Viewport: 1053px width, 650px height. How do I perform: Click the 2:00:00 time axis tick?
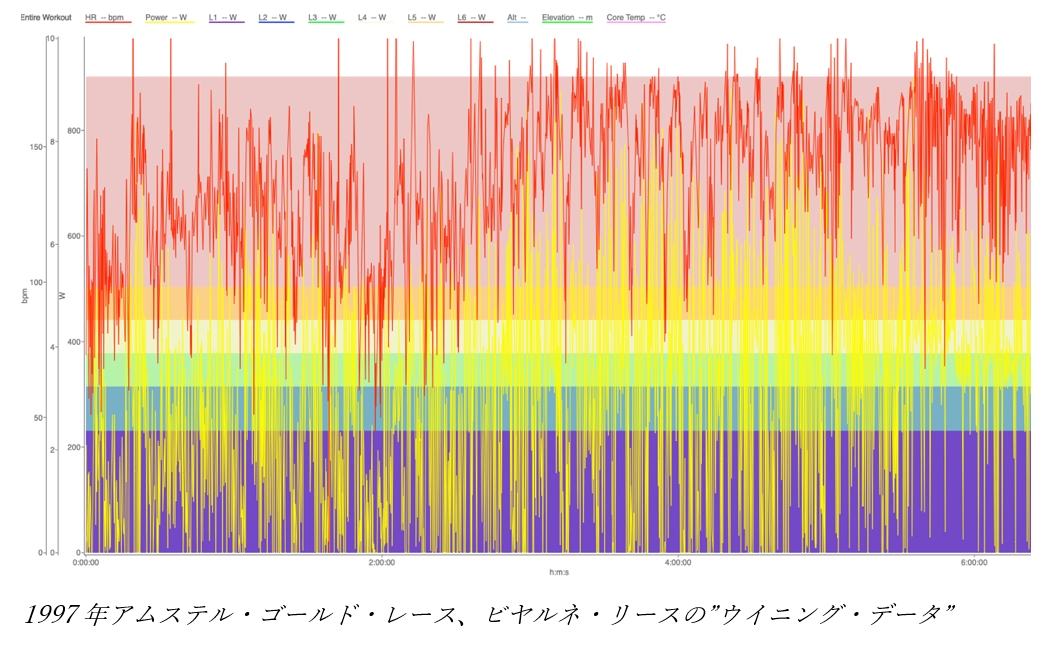pyautogui.click(x=381, y=562)
